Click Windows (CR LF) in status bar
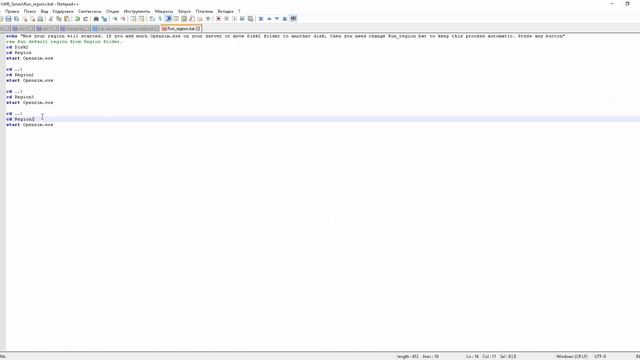The image size is (640, 360). [x=572, y=357]
